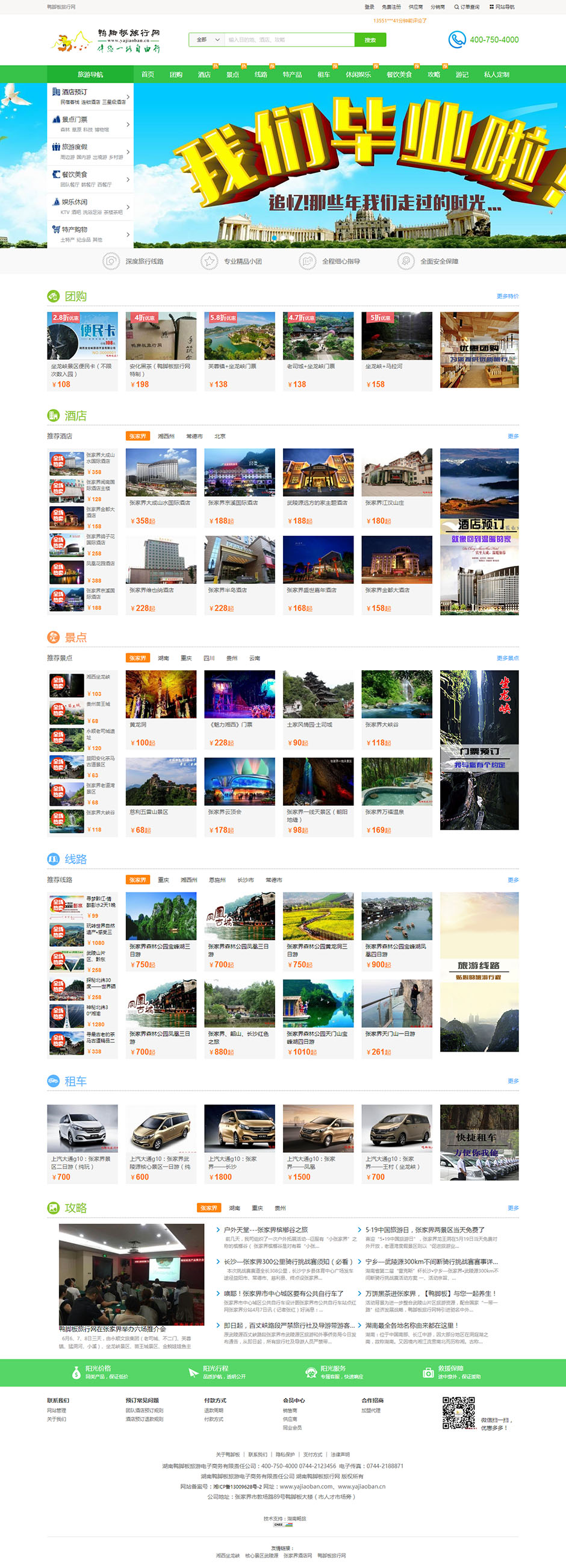Click the WeChat QR code image
The height and width of the screenshot is (1568, 566).
tap(458, 1413)
